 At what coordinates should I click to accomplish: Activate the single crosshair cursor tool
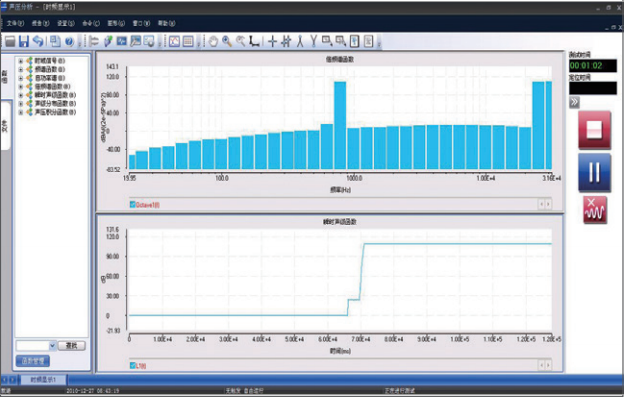coord(273,41)
